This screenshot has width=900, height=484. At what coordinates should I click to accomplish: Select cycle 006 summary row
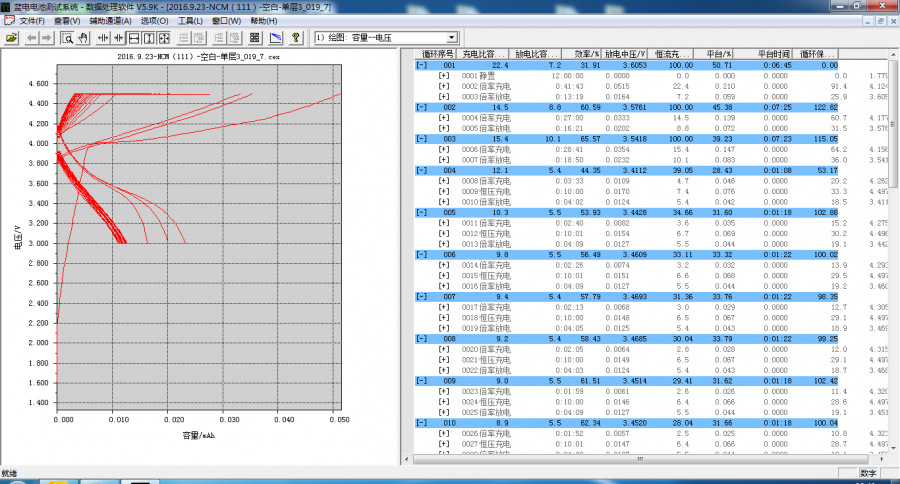point(627,254)
